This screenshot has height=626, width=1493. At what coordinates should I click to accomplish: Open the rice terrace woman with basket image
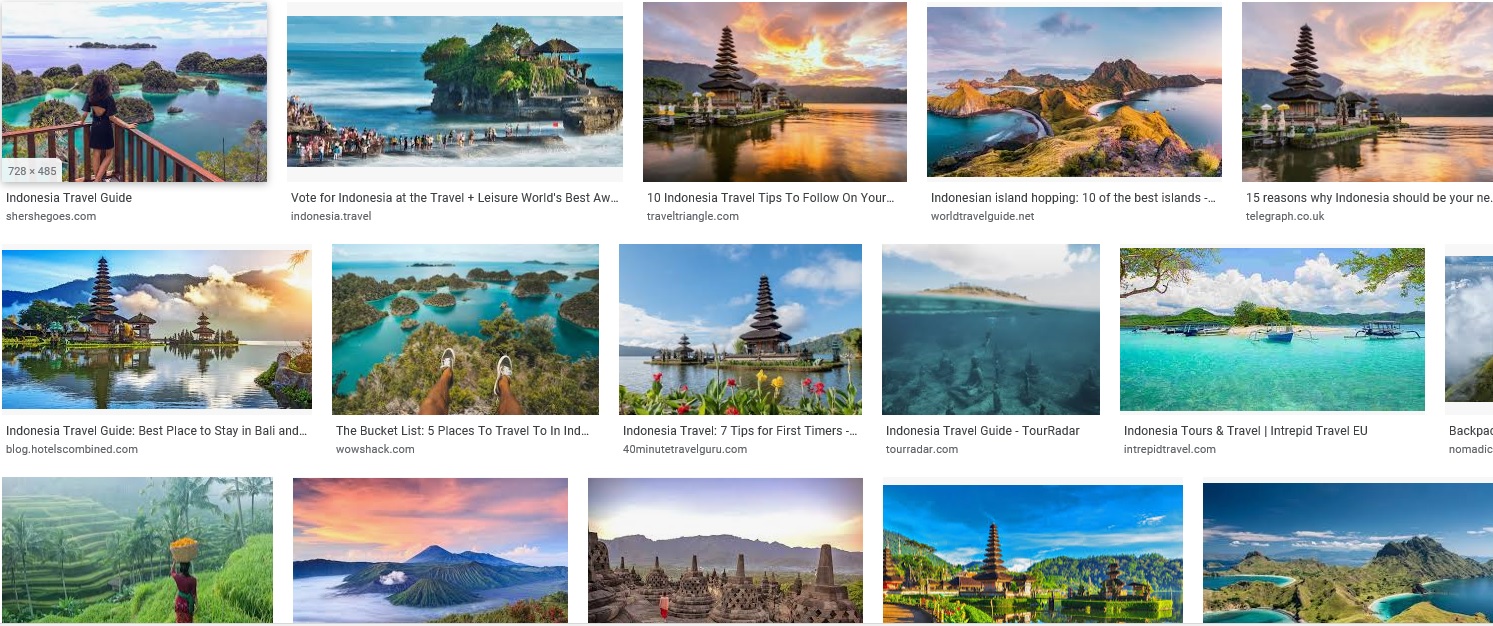coord(137,550)
